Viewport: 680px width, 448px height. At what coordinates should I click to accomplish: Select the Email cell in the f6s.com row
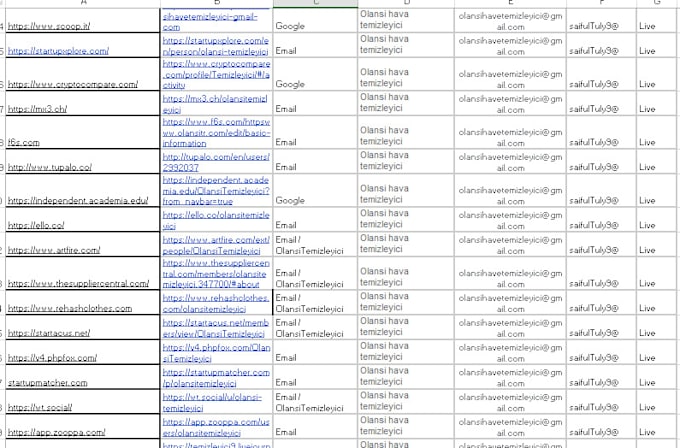click(315, 132)
